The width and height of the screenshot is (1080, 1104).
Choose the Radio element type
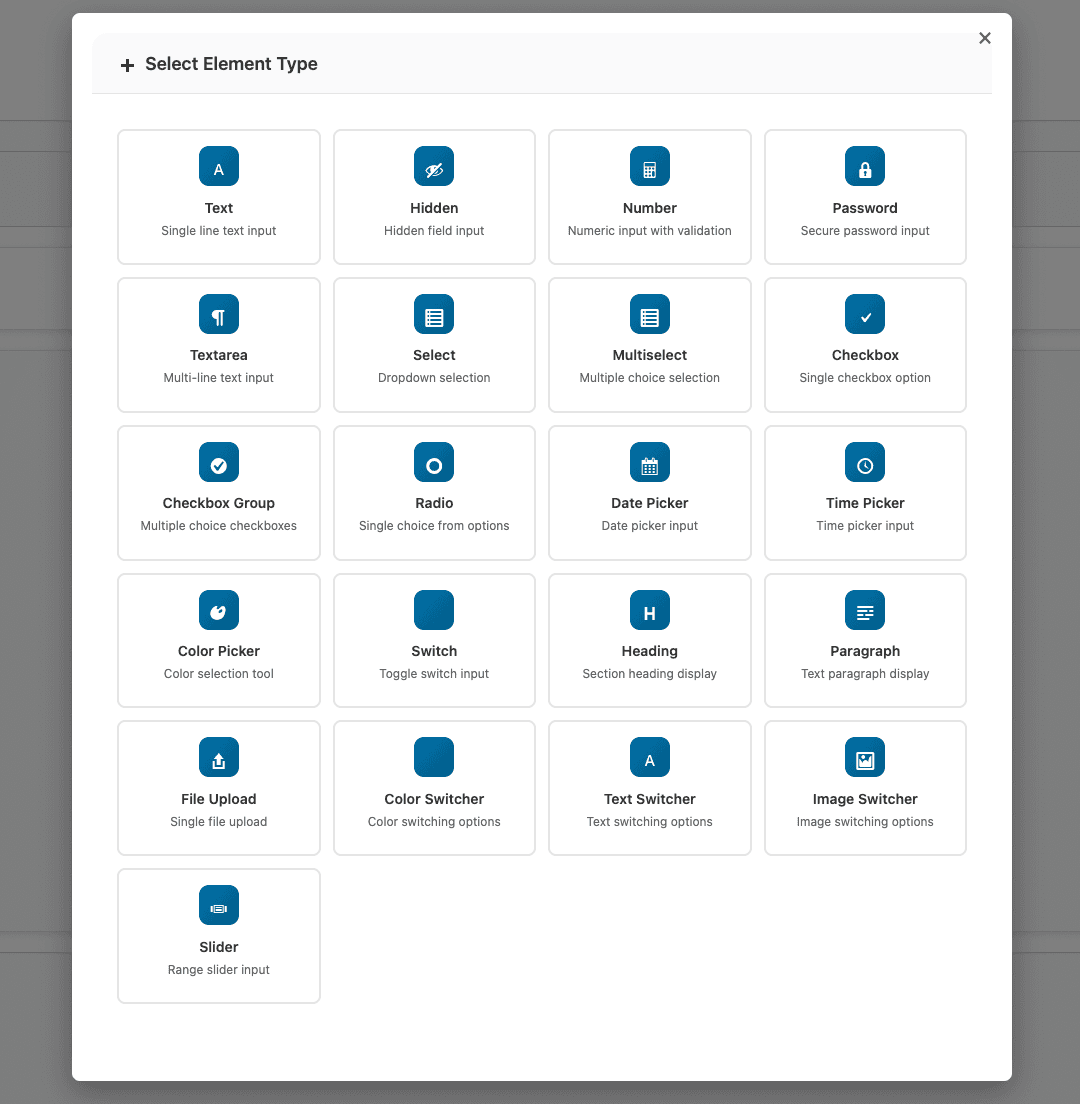tap(434, 493)
